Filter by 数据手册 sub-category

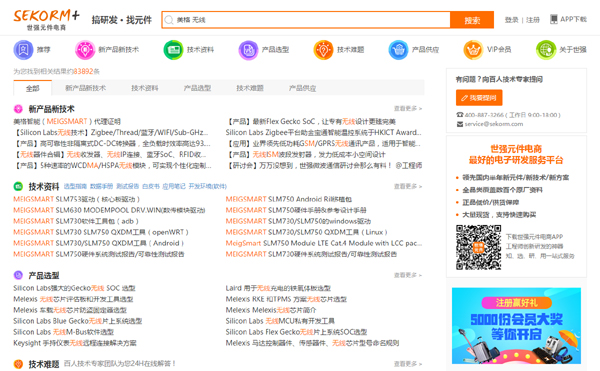(101, 186)
